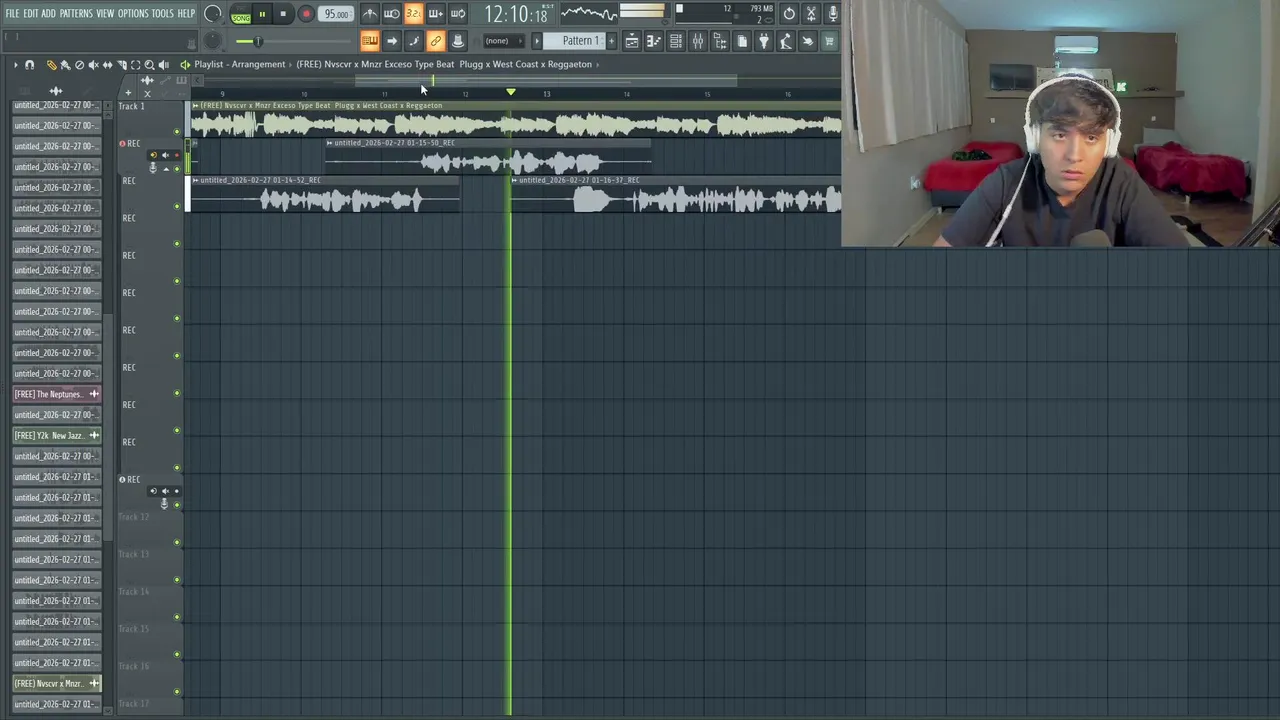Toggle Song/Pattern mode button

[241, 15]
